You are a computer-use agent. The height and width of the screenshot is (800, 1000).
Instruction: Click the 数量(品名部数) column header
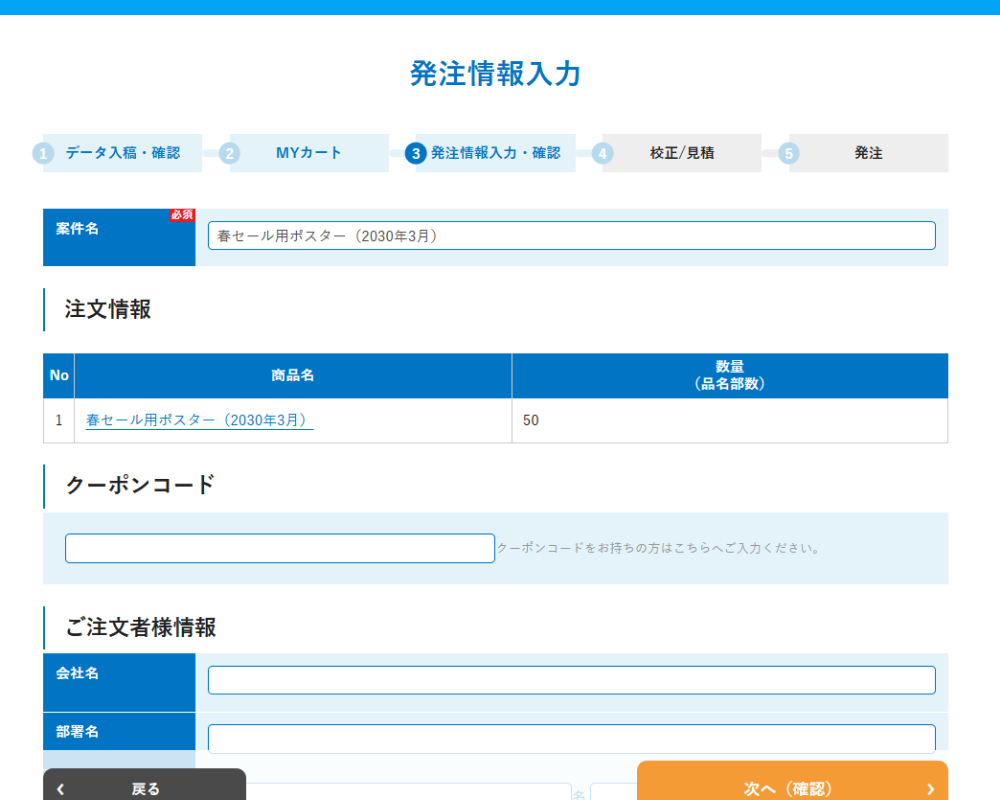click(x=730, y=376)
